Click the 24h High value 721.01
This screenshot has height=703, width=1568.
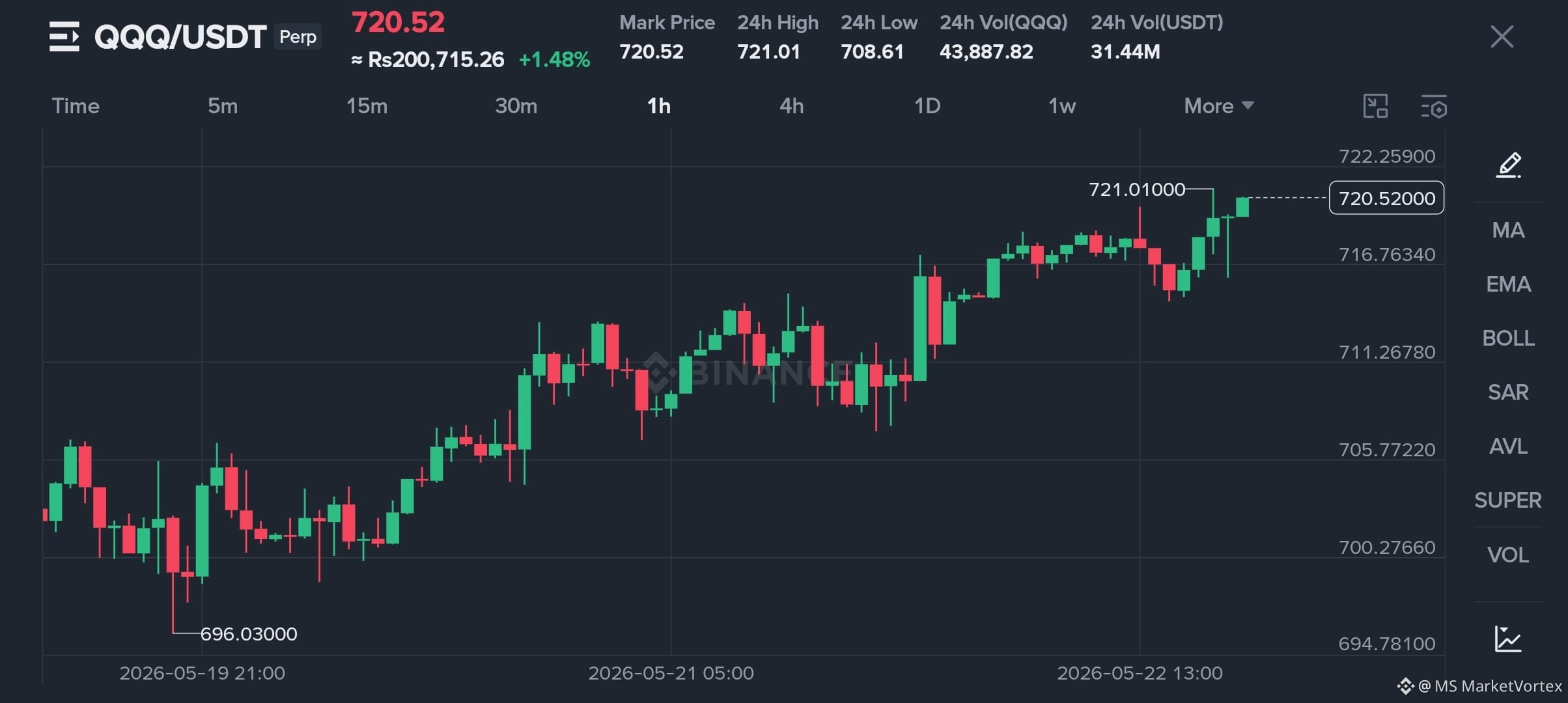click(x=768, y=51)
